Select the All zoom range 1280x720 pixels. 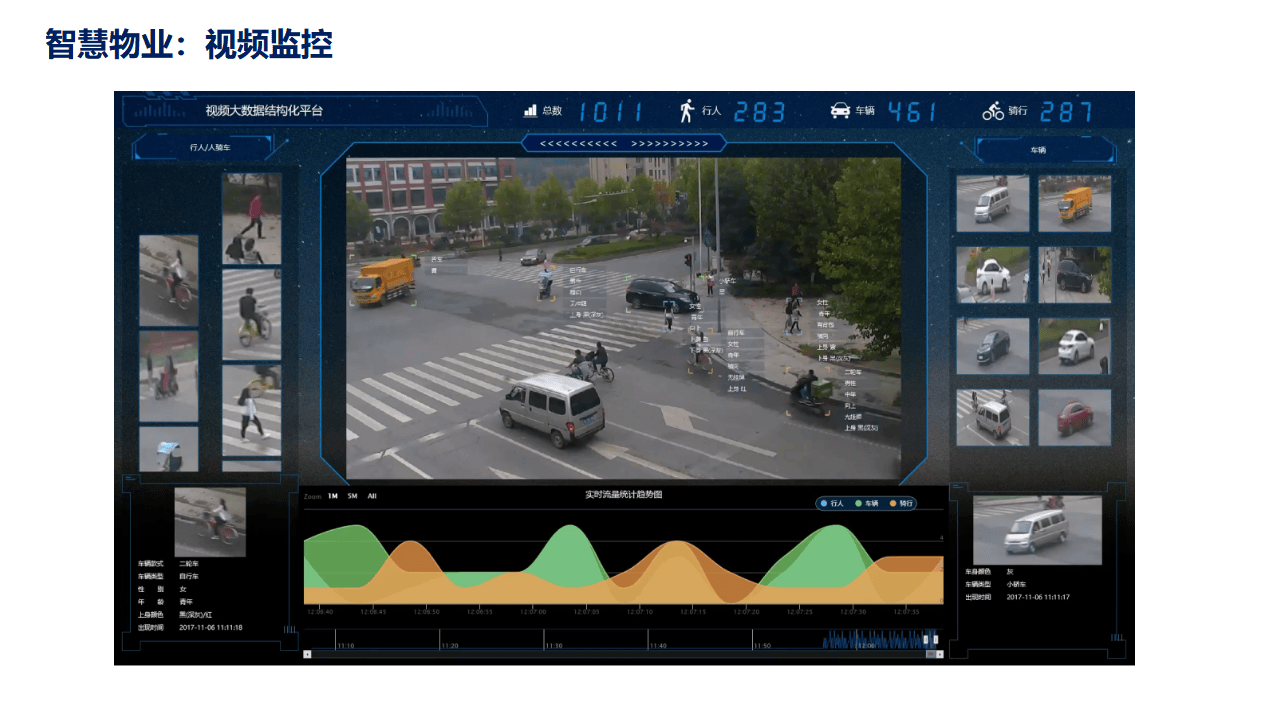click(x=372, y=496)
